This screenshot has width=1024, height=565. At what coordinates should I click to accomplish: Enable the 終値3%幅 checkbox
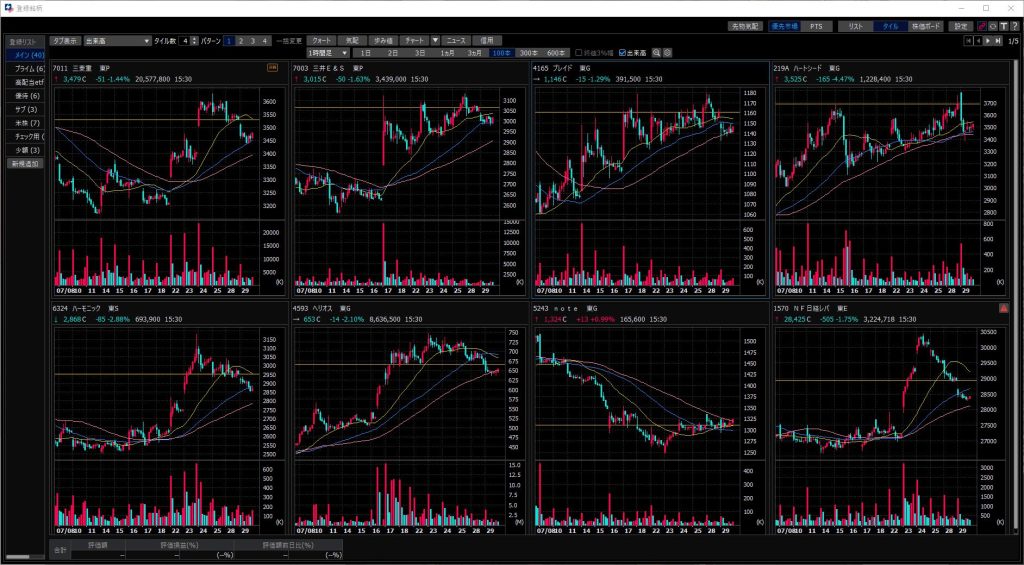point(579,52)
